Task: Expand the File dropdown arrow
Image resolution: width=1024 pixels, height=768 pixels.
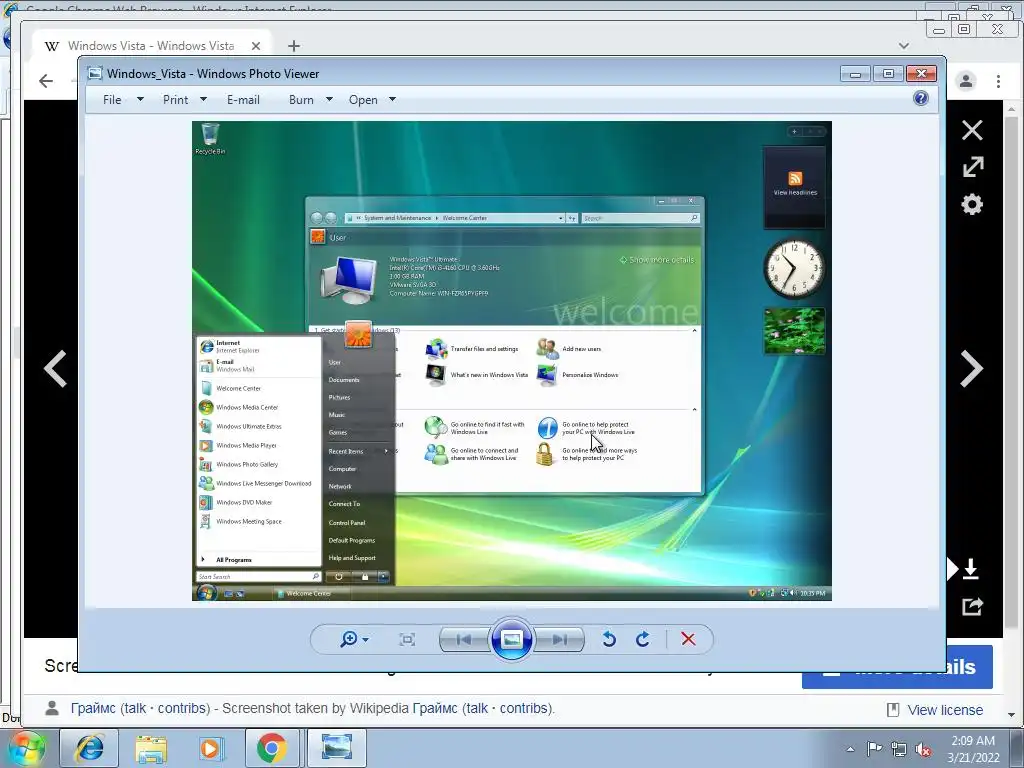Action: click(x=140, y=99)
